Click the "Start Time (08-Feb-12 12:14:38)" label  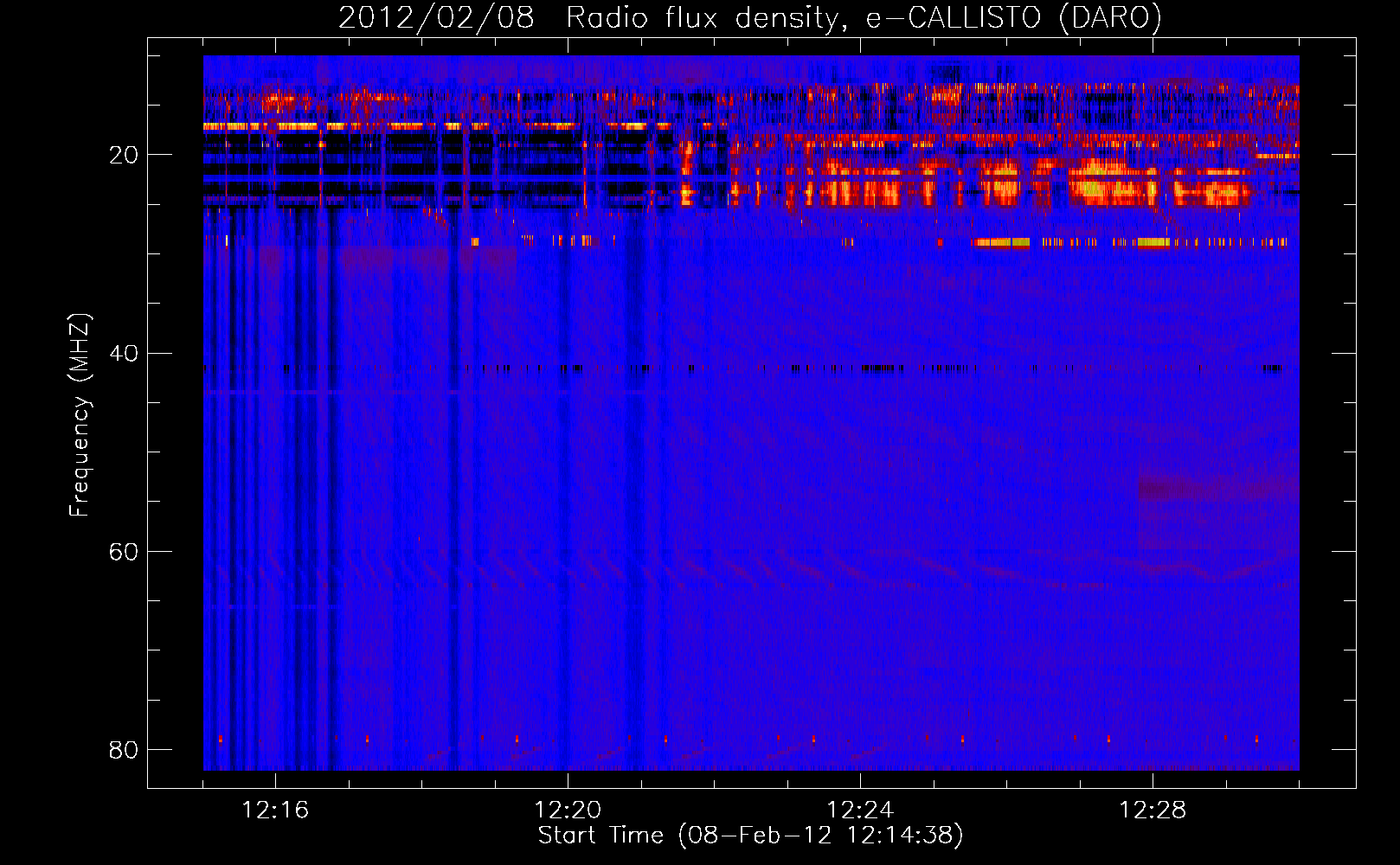750,836
